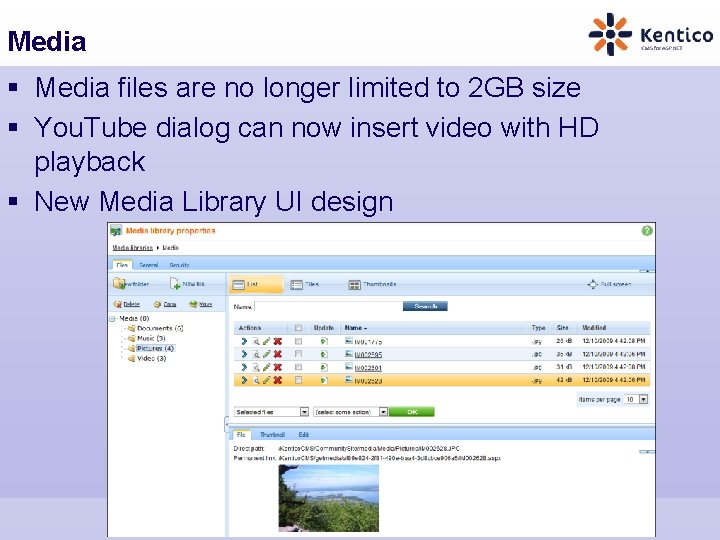The height and width of the screenshot is (540, 720).
Task: Click select arrow icon in IV002595 row
Action: pos(244,354)
